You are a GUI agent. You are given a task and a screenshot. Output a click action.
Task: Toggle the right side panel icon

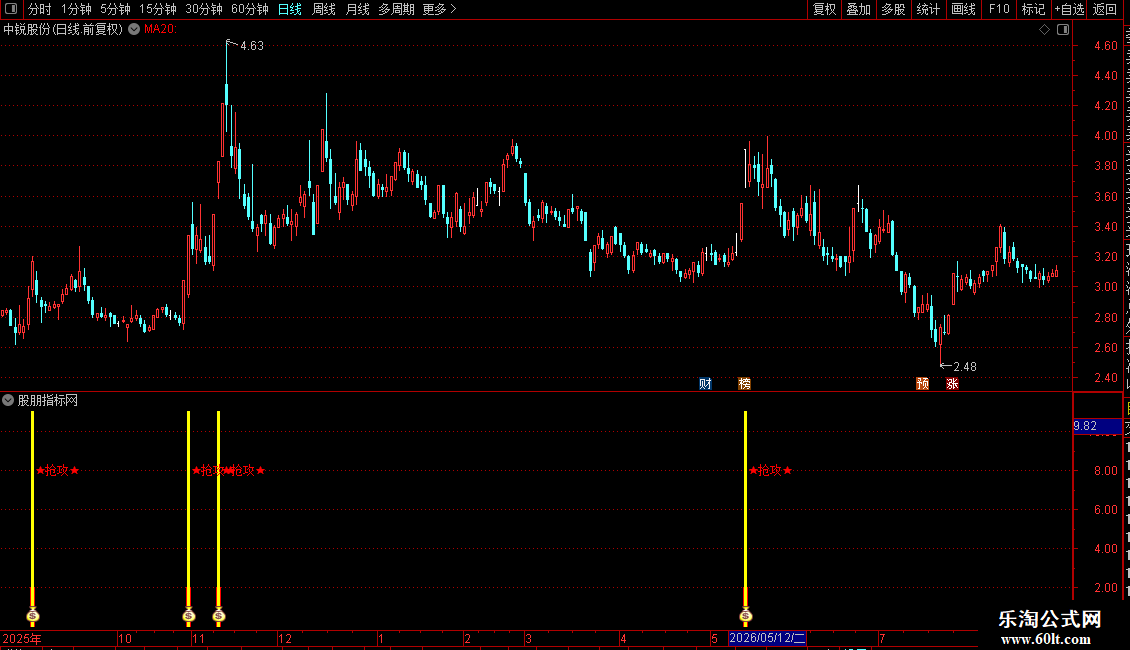tap(1063, 30)
